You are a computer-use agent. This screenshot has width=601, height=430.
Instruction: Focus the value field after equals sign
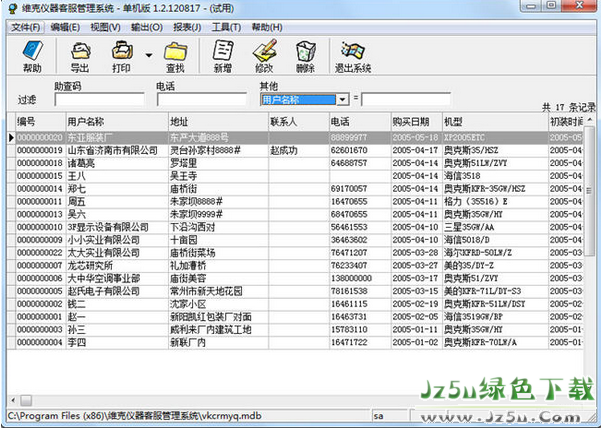(x=406, y=100)
